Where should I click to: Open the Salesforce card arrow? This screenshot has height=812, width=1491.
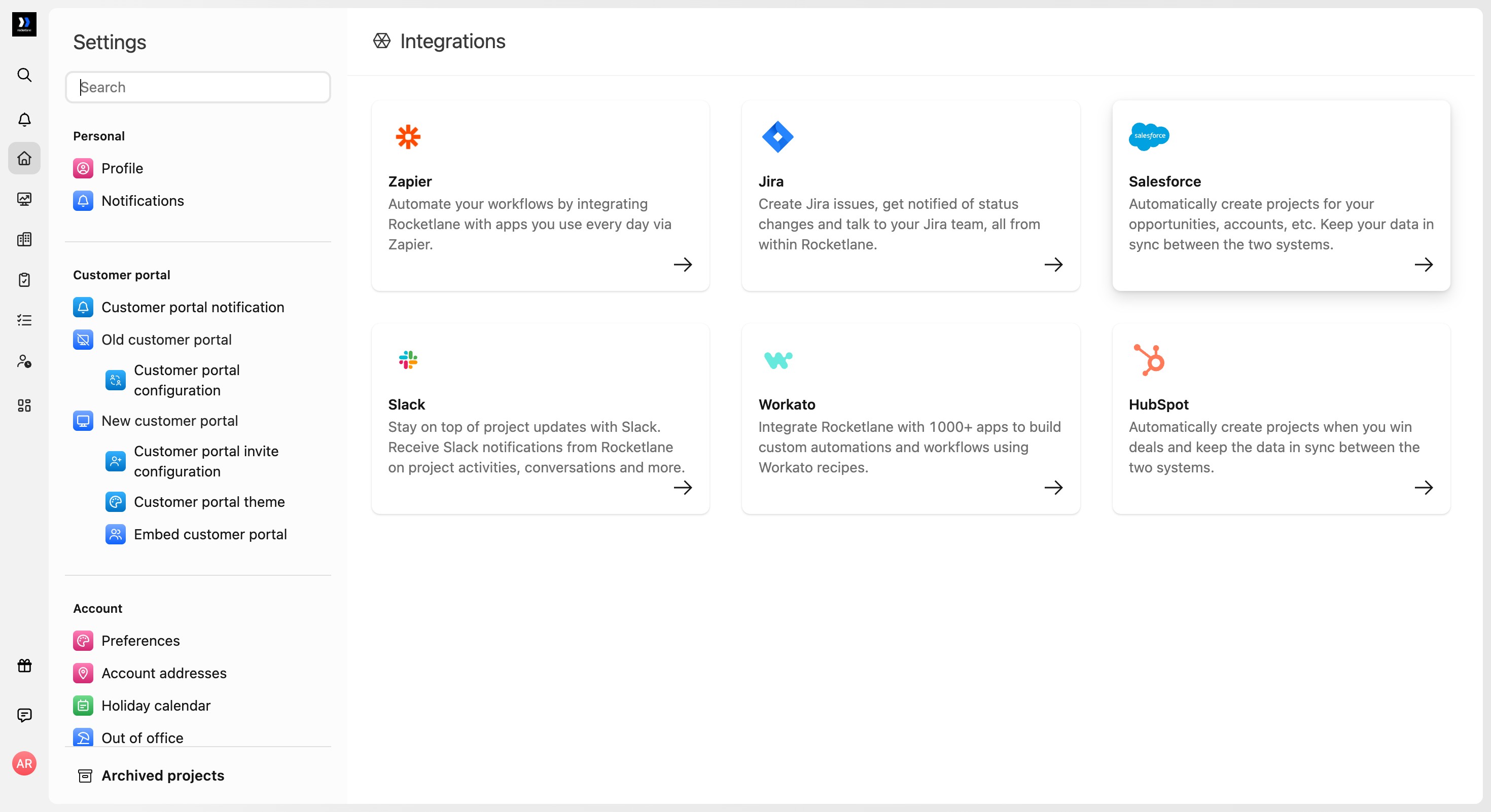pyautogui.click(x=1424, y=265)
